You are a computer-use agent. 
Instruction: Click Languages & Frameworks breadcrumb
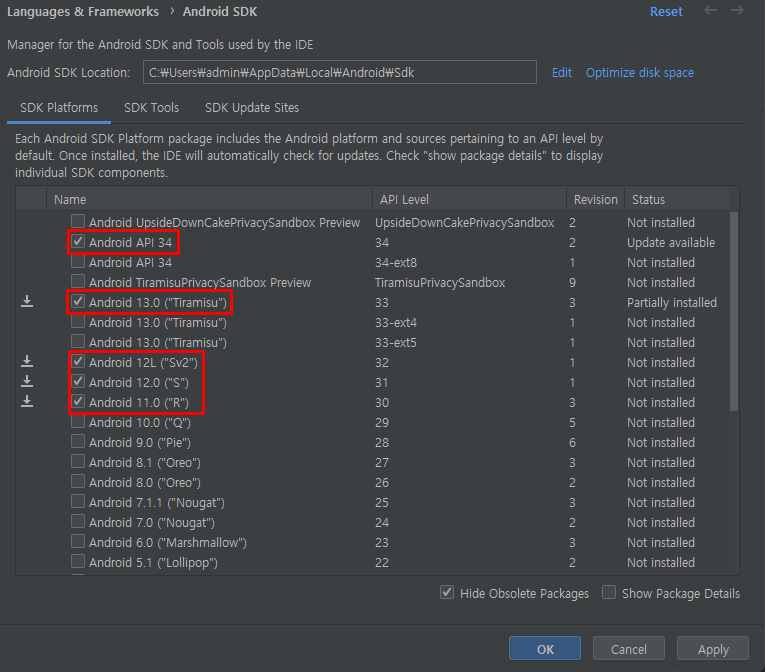(x=83, y=12)
